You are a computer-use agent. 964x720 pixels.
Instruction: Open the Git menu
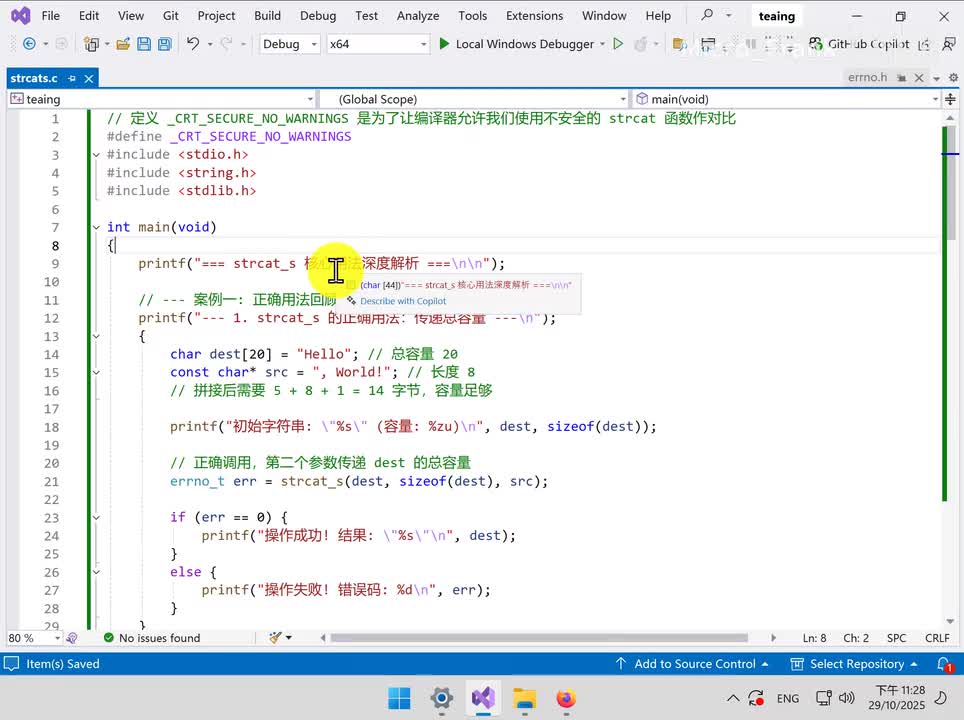coord(170,15)
